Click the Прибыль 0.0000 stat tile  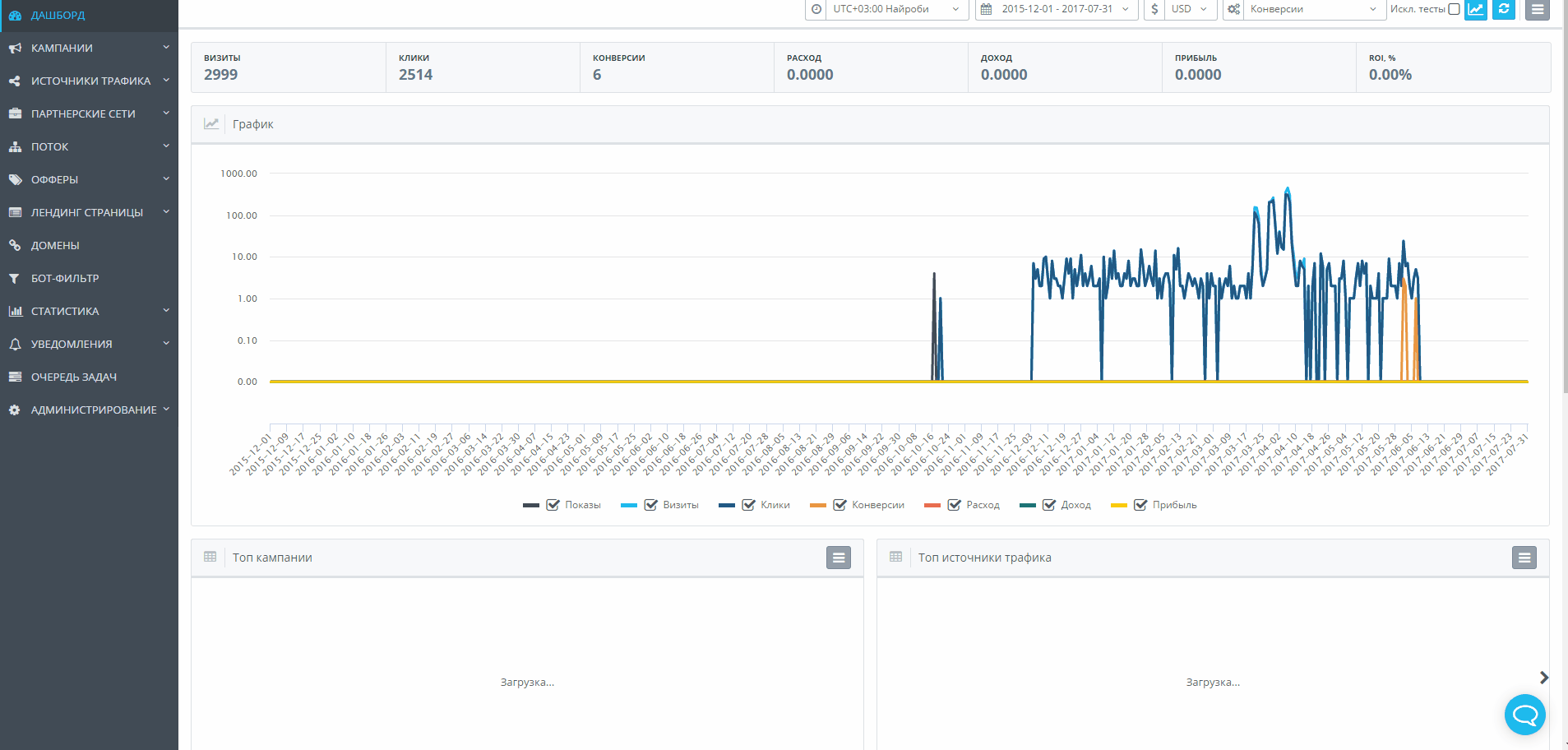pyautogui.click(x=1259, y=67)
